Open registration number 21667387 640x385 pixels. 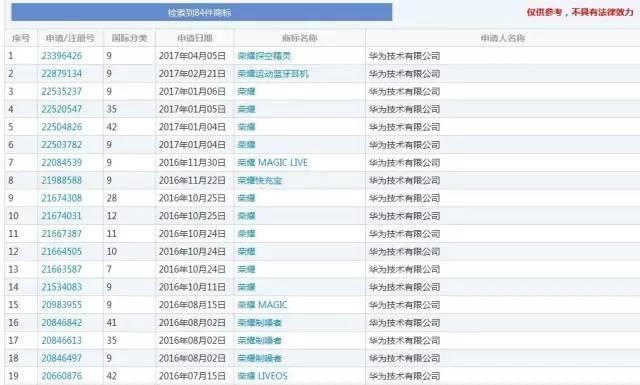click(62, 234)
